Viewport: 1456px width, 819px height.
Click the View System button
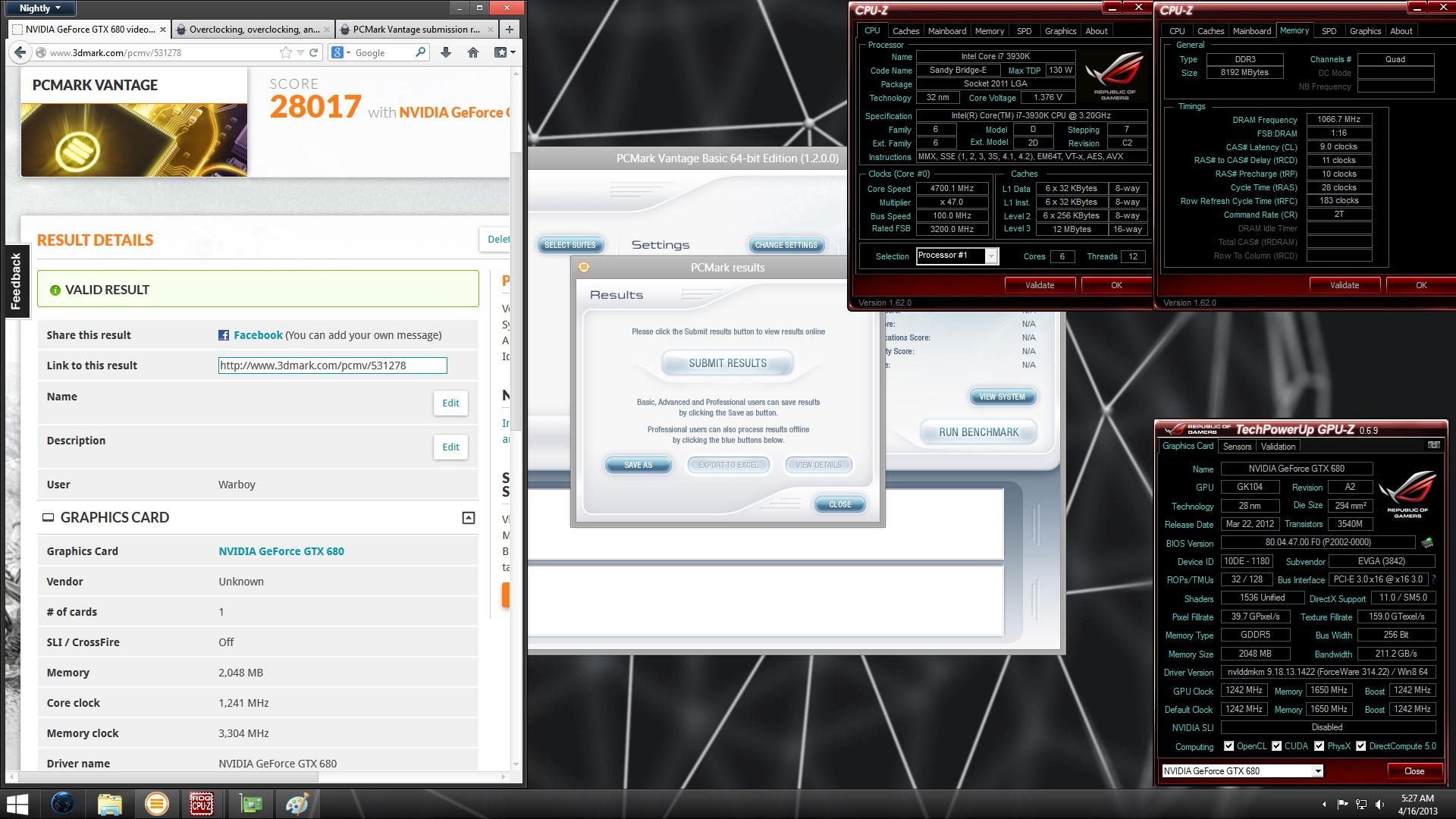1002,397
